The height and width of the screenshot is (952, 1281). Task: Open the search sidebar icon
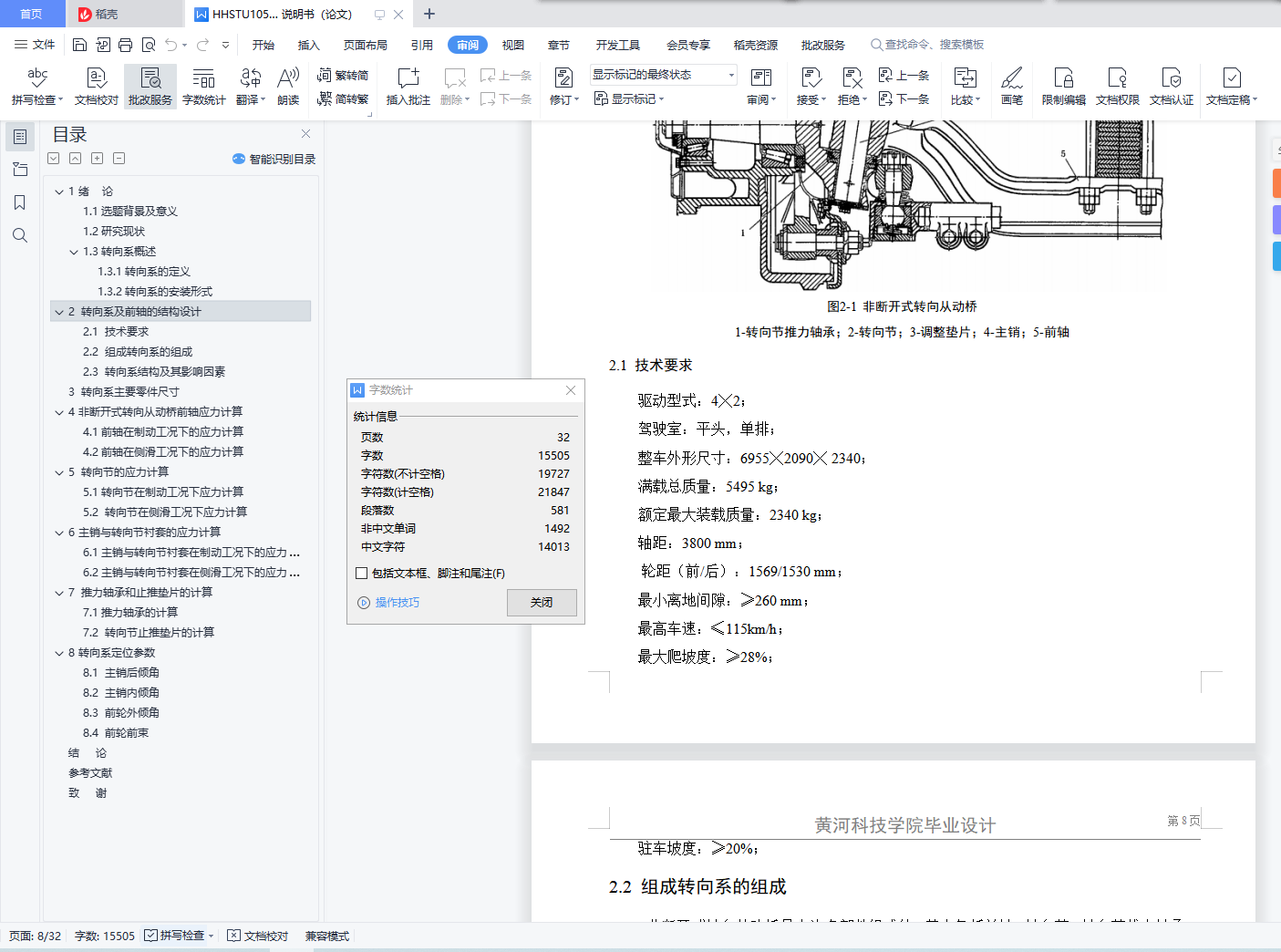tap(20, 235)
